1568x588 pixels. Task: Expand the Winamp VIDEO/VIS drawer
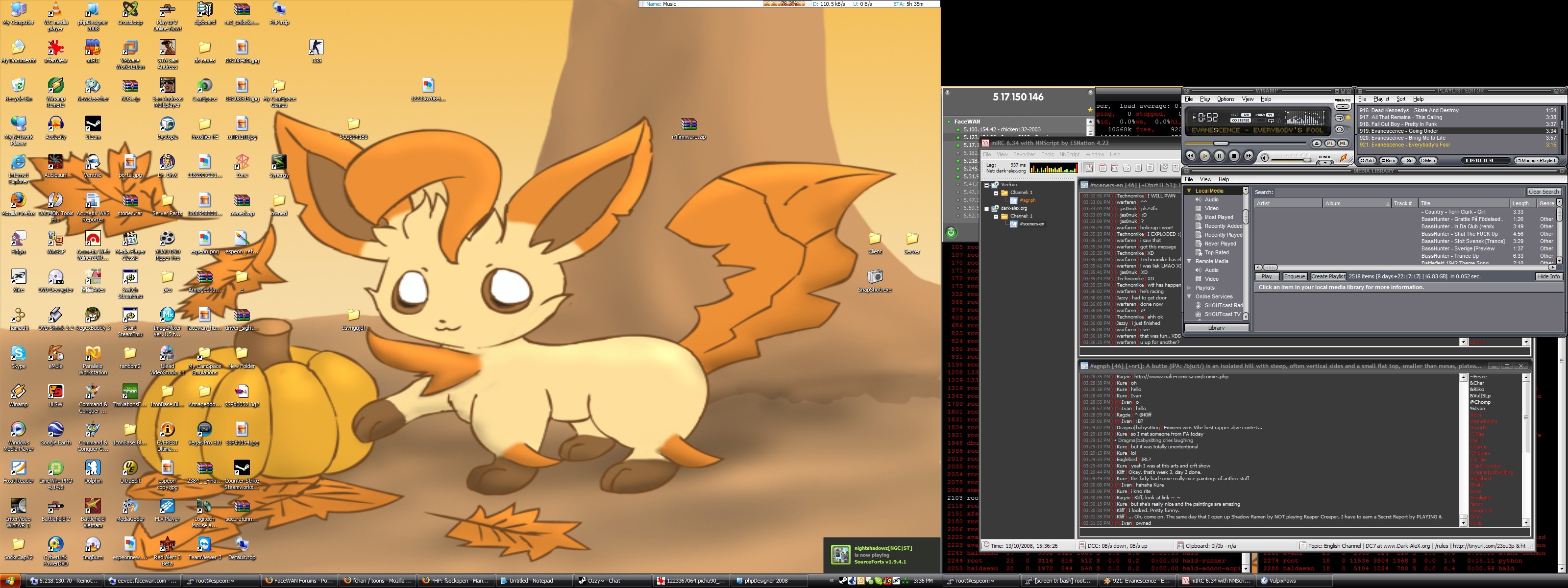[1343, 107]
